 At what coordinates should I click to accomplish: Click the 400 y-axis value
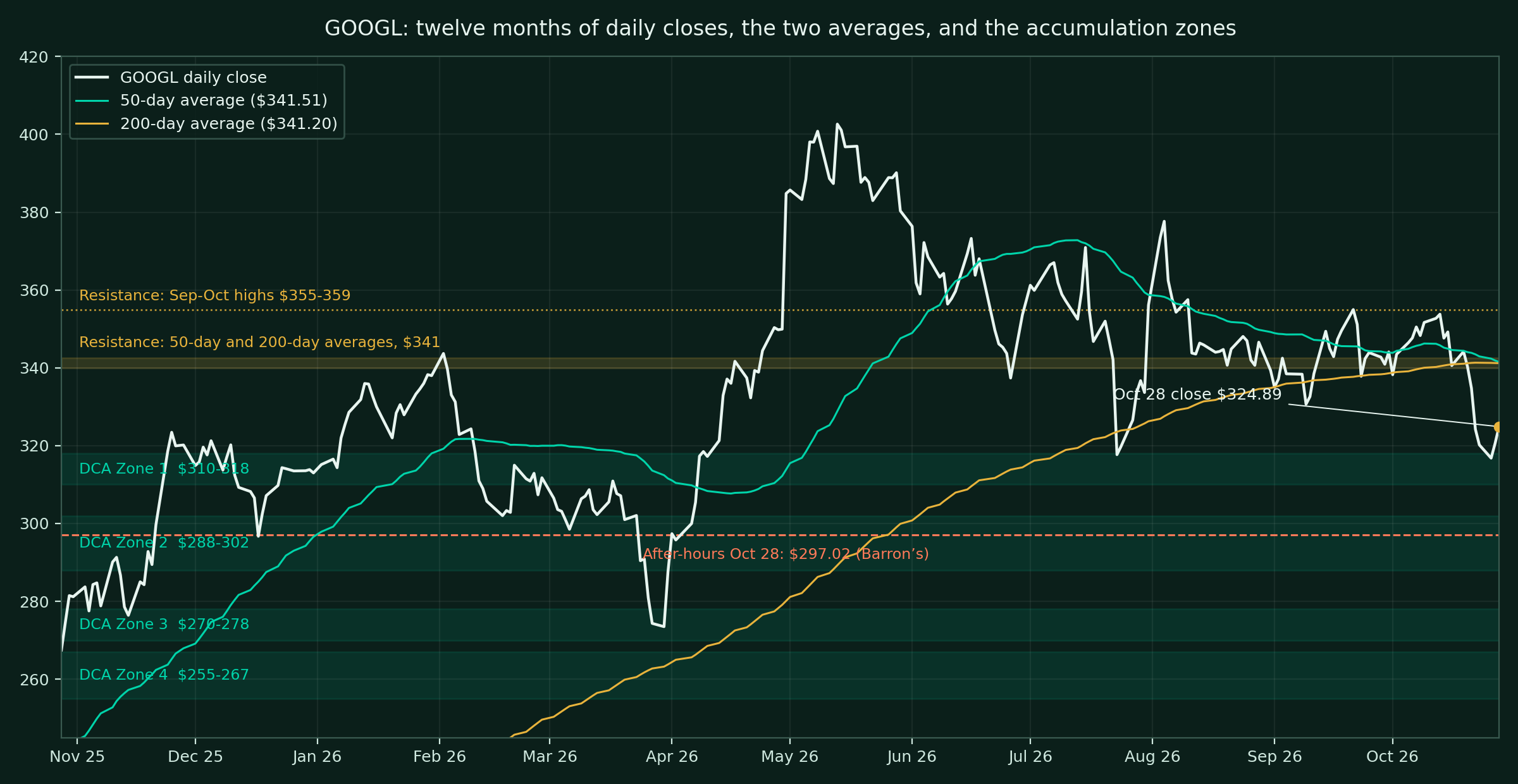[34, 135]
